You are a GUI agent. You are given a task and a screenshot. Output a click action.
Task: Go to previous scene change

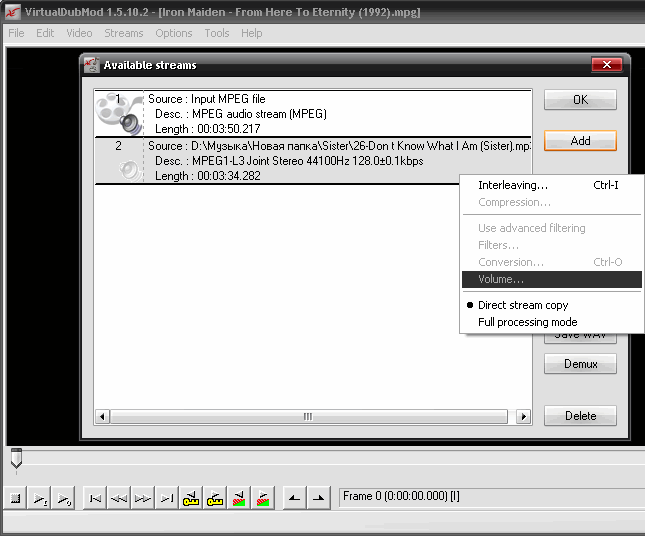239,498
